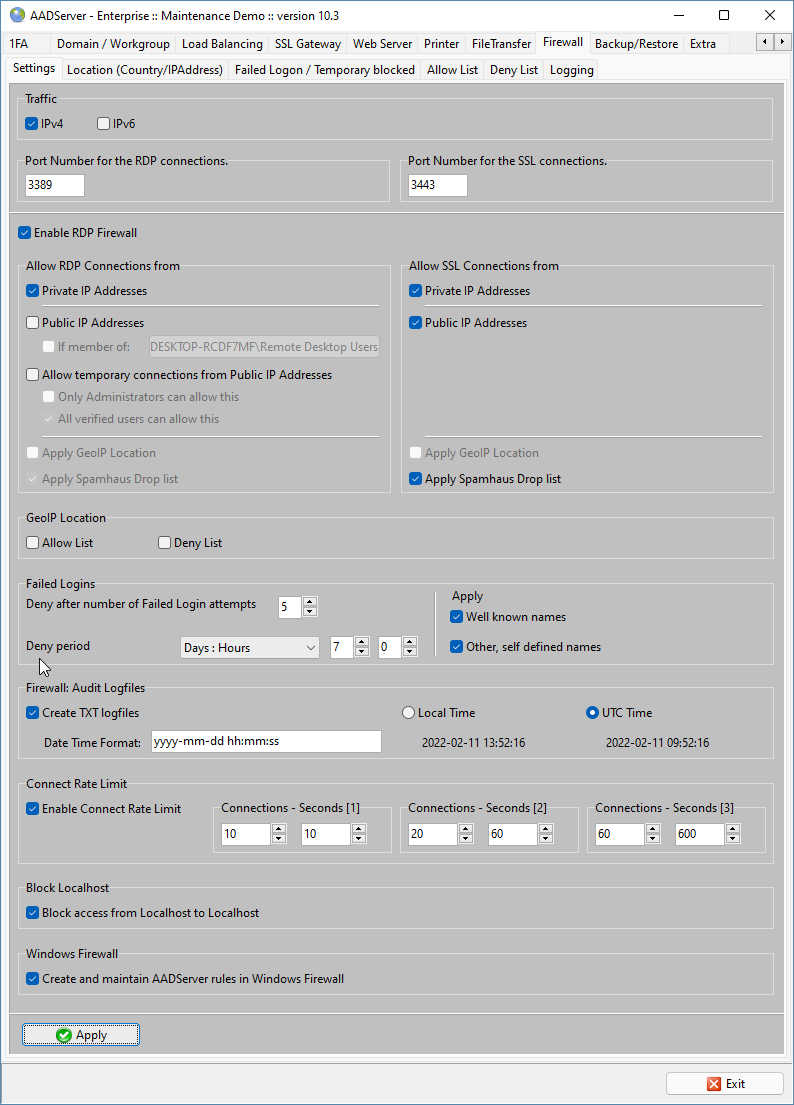Toggle Enable RDP Firewall checkbox
This screenshot has height=1105, width=794.
tap(25, 233)
